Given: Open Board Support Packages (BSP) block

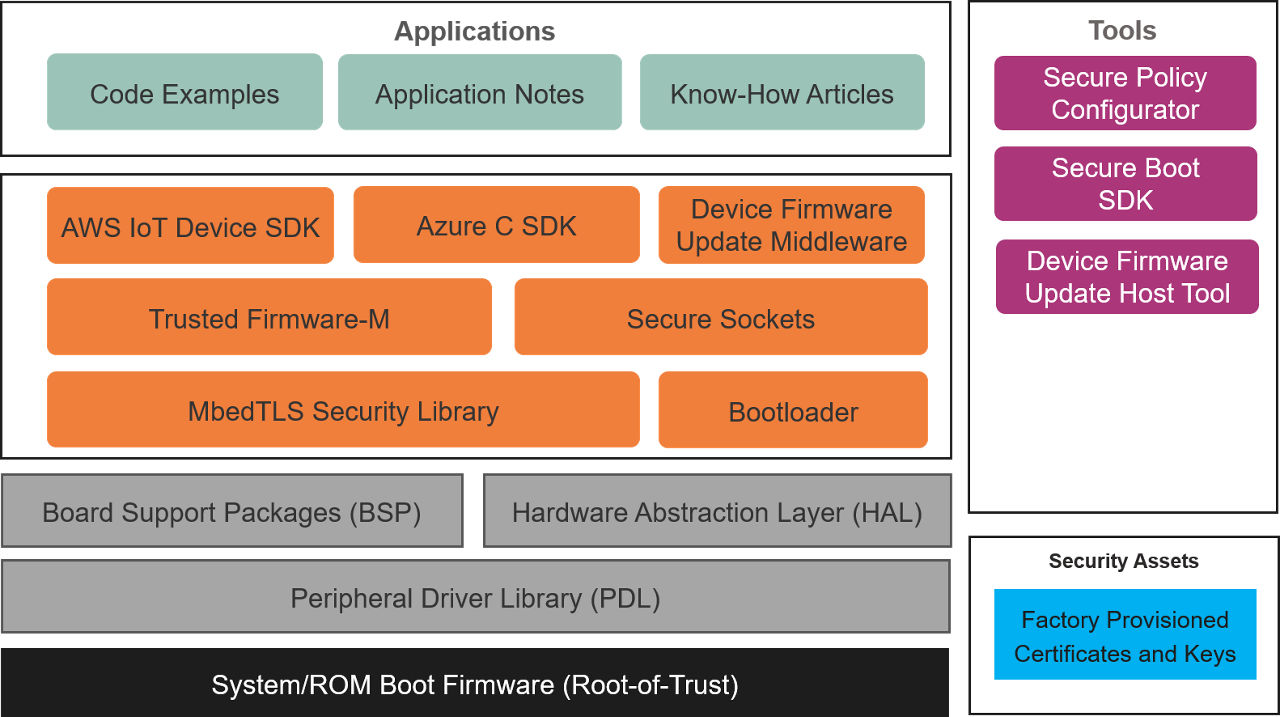Looking at the screenshot, I should click(x=232, y=511).
